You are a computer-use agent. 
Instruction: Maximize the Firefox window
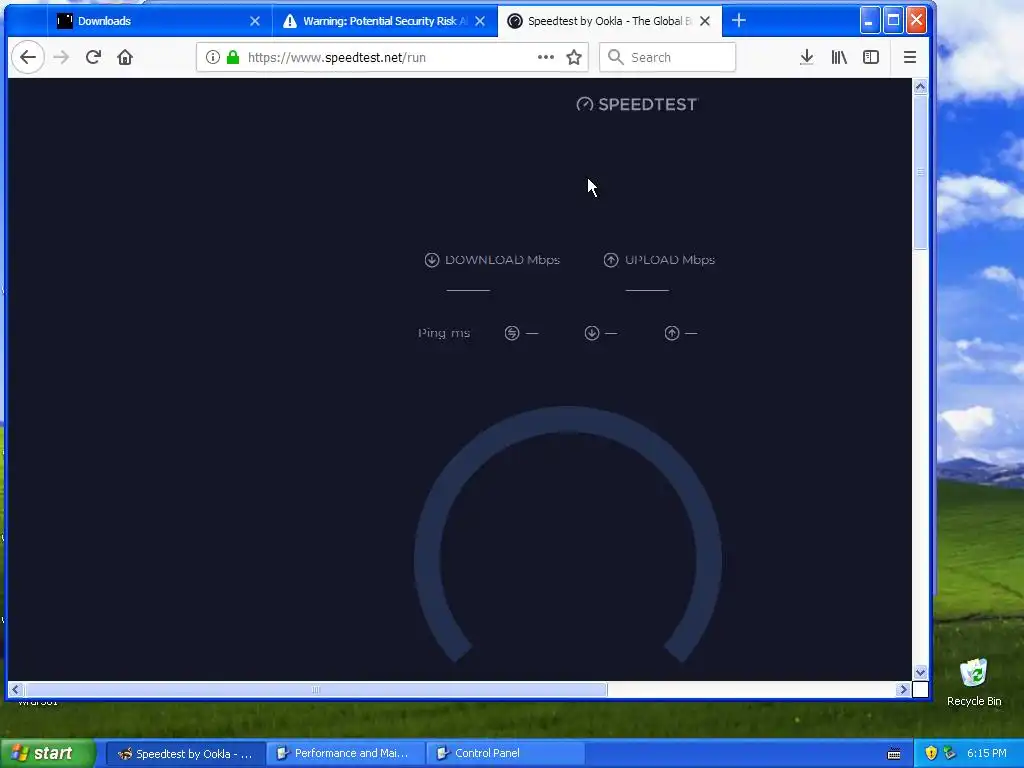pos(893,21)
